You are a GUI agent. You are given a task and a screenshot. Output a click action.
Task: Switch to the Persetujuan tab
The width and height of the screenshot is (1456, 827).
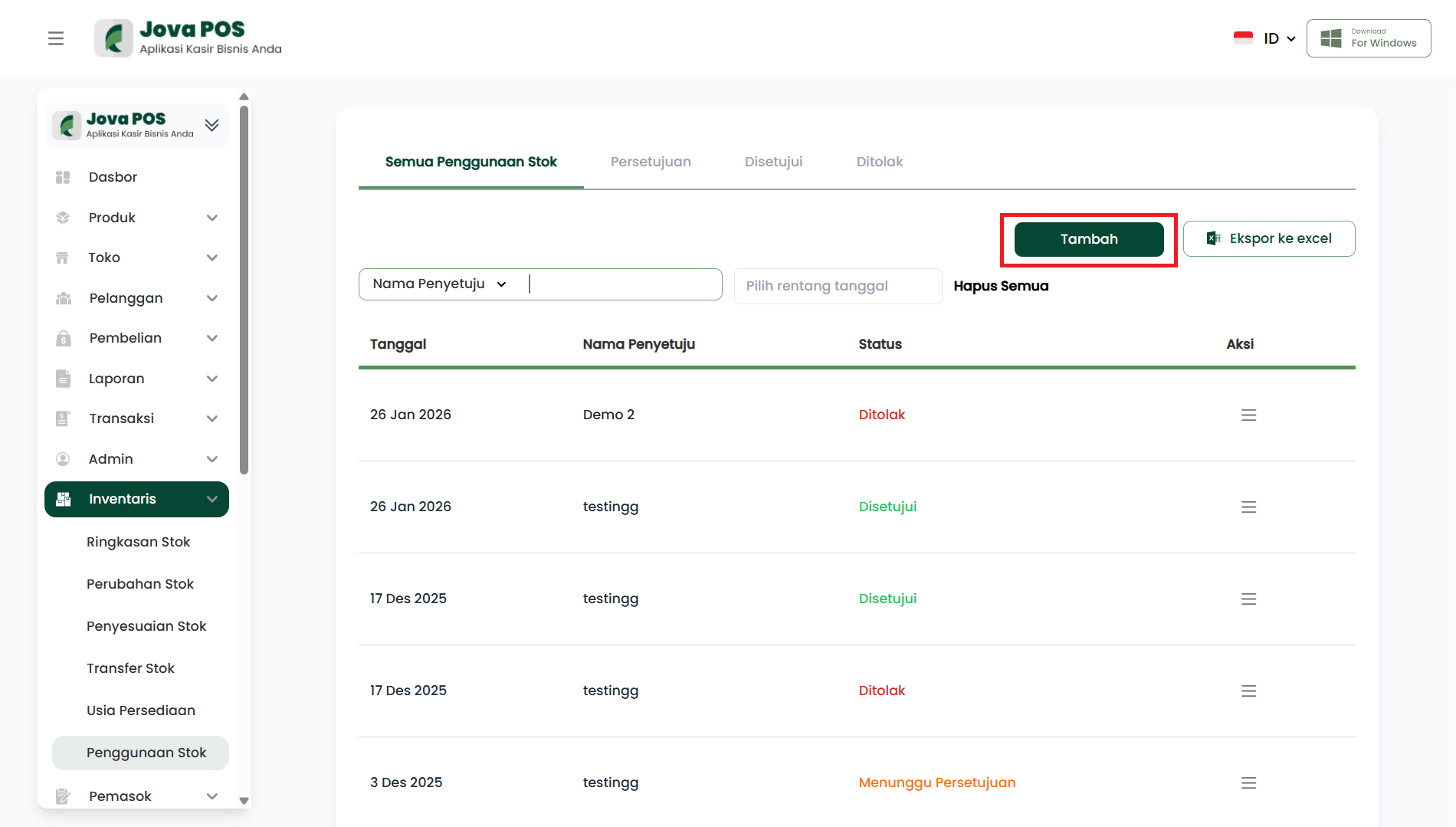tap(651, 162)
